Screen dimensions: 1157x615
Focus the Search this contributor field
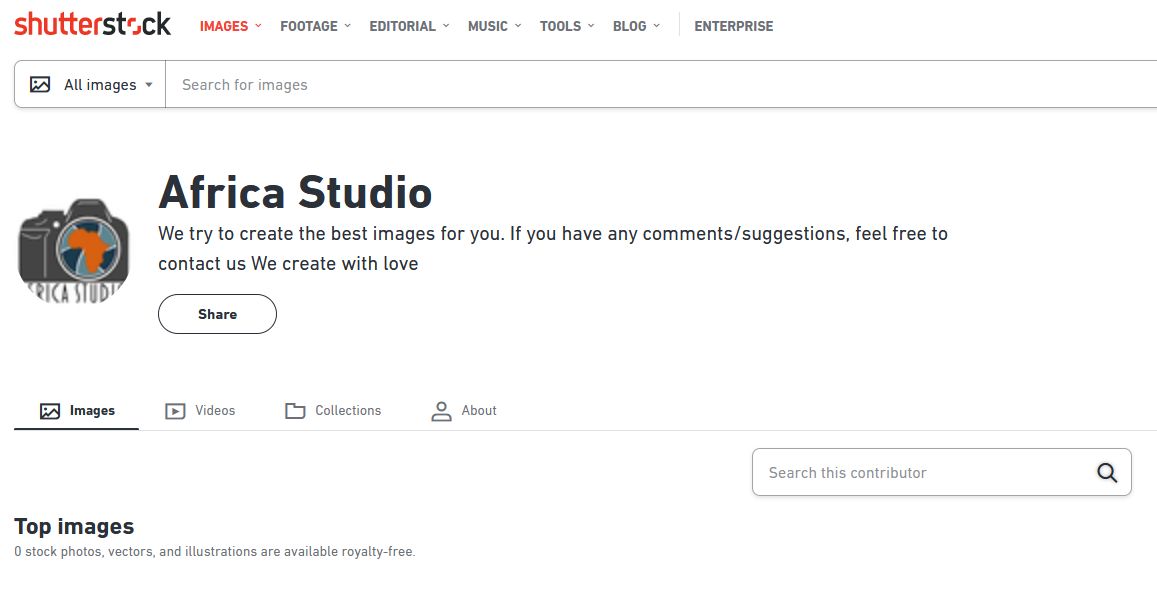(942, 472)
